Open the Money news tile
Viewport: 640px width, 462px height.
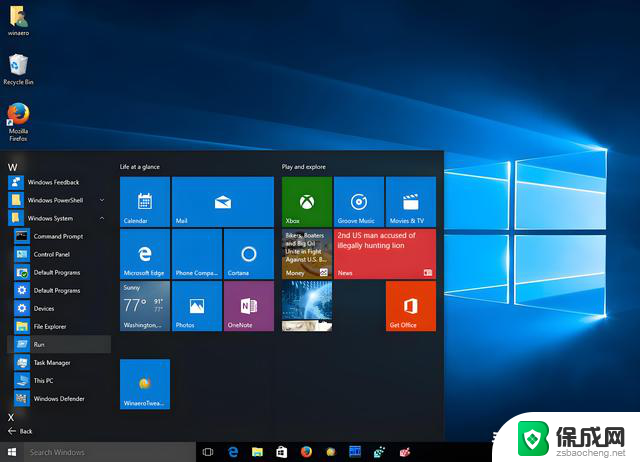[307, 254]
